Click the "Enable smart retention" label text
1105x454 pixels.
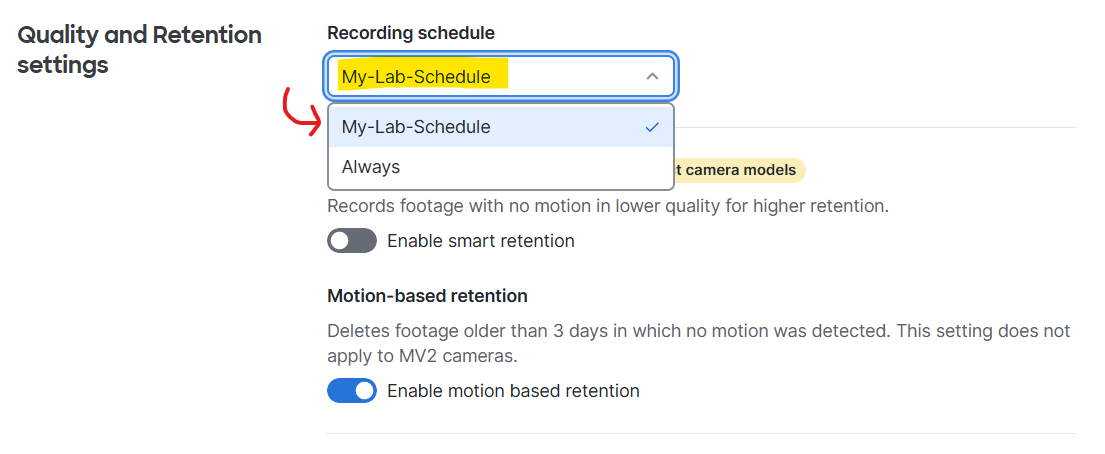tap(481, 241)
